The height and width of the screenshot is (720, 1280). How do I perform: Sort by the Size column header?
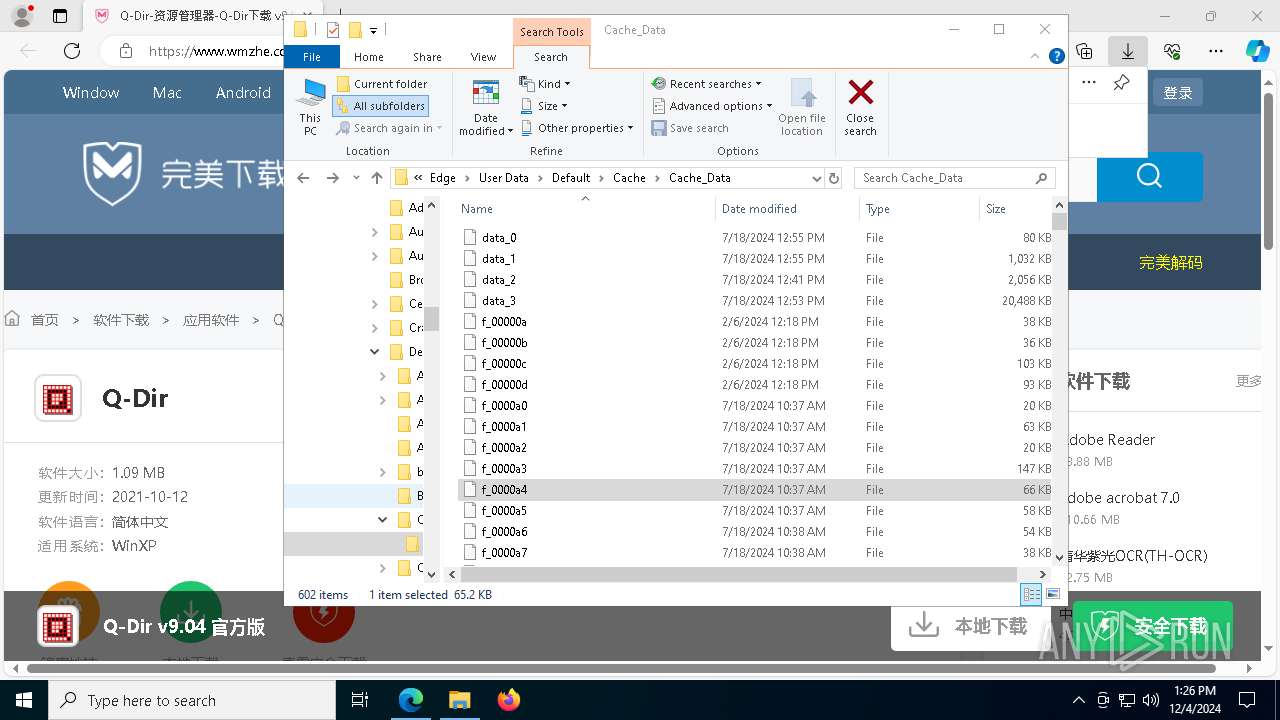(x=1015, y=209)
